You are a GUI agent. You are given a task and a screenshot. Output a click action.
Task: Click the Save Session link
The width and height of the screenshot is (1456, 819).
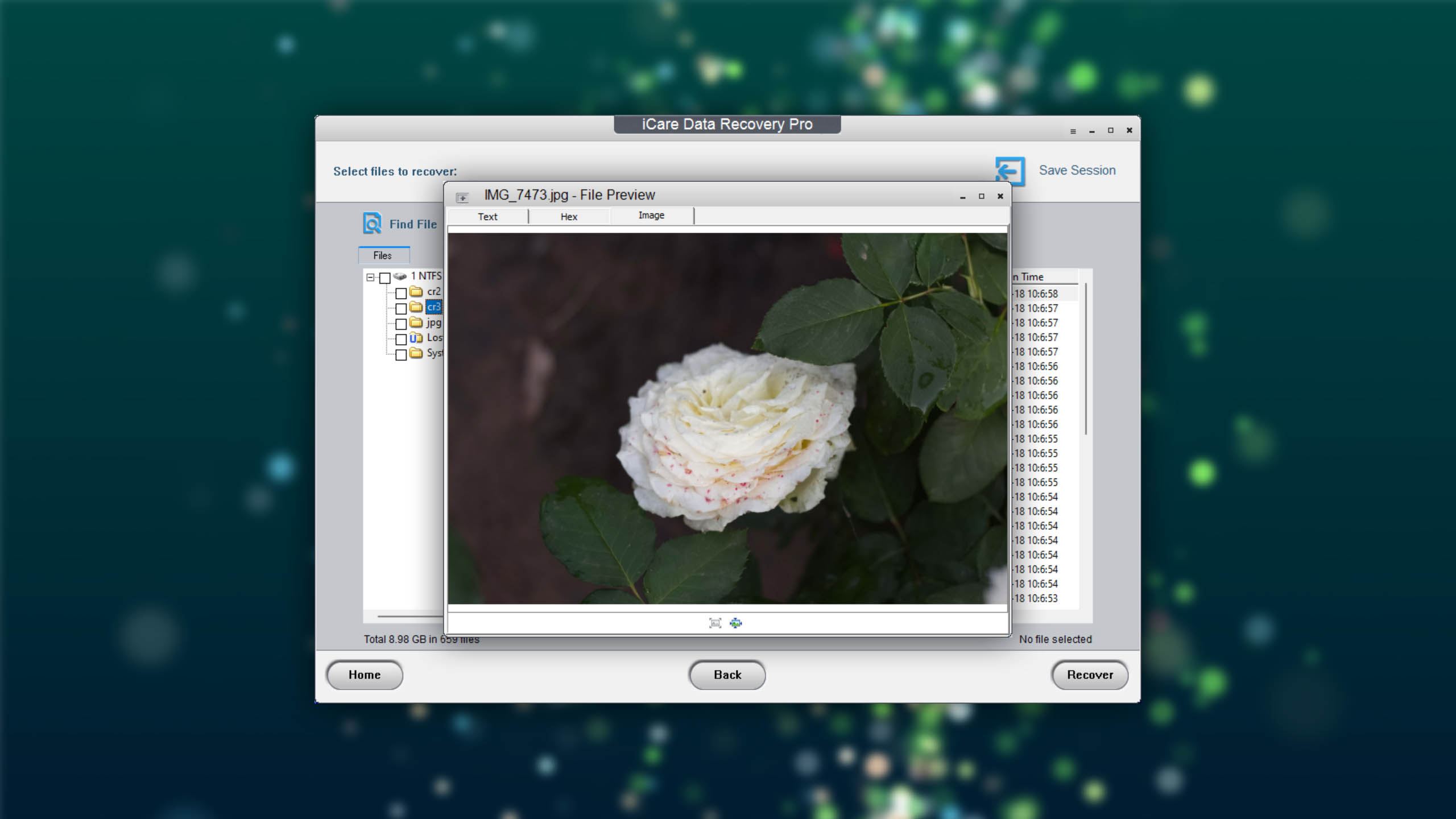(1077, 170)
